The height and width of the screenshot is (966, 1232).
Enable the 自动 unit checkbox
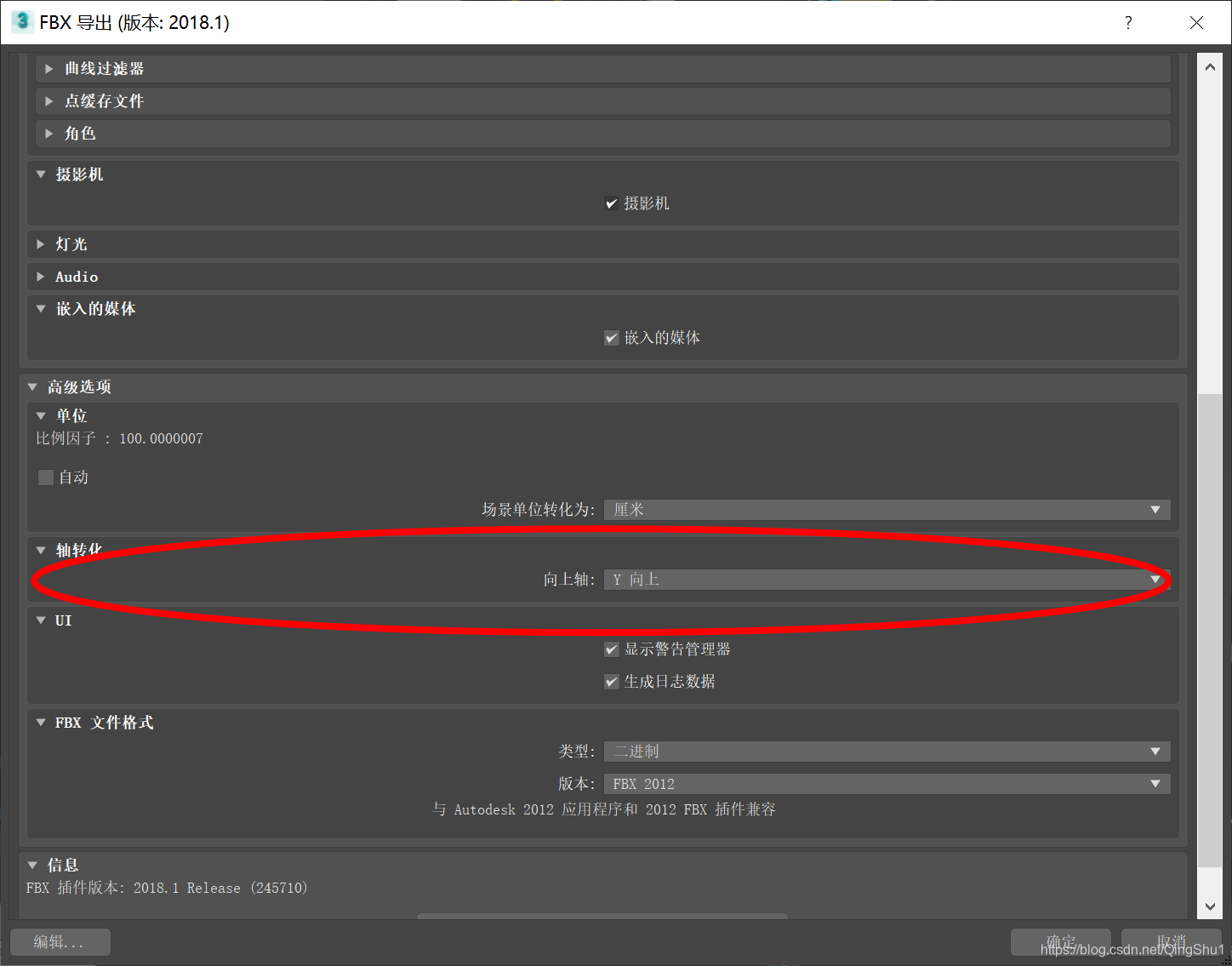(46, 477)
